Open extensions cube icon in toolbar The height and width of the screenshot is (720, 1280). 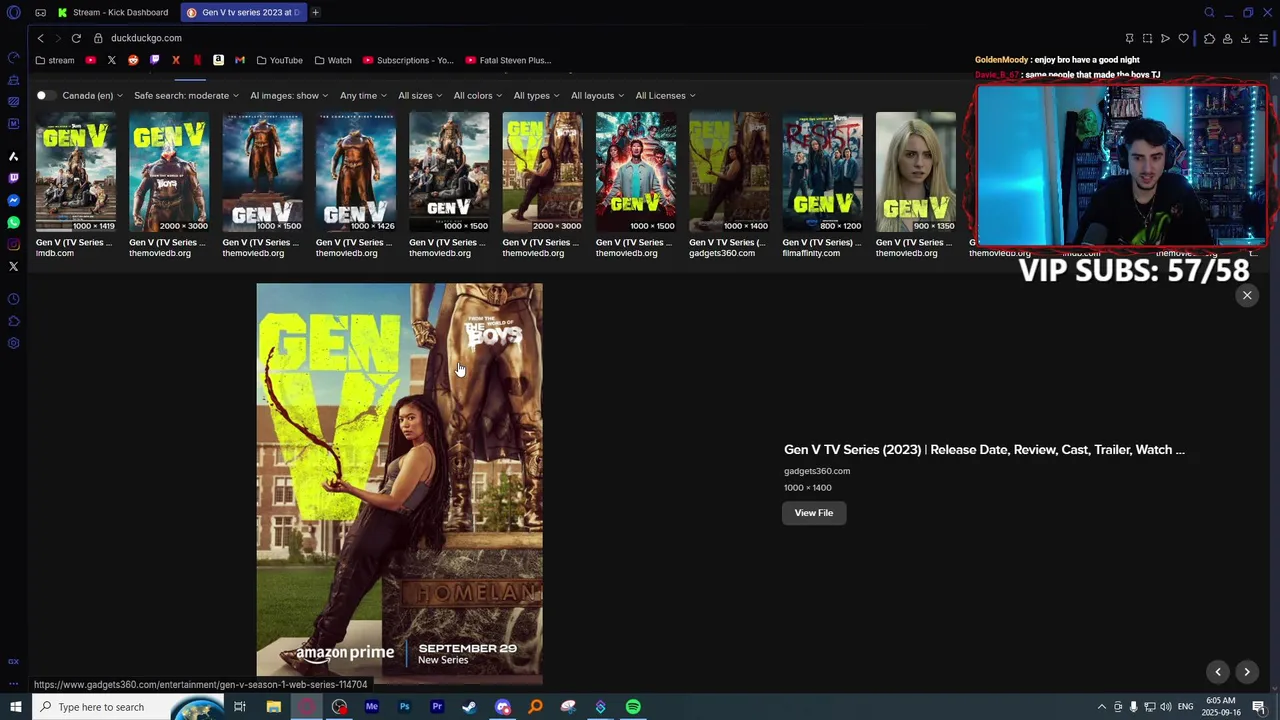(x=1209, y=38)
